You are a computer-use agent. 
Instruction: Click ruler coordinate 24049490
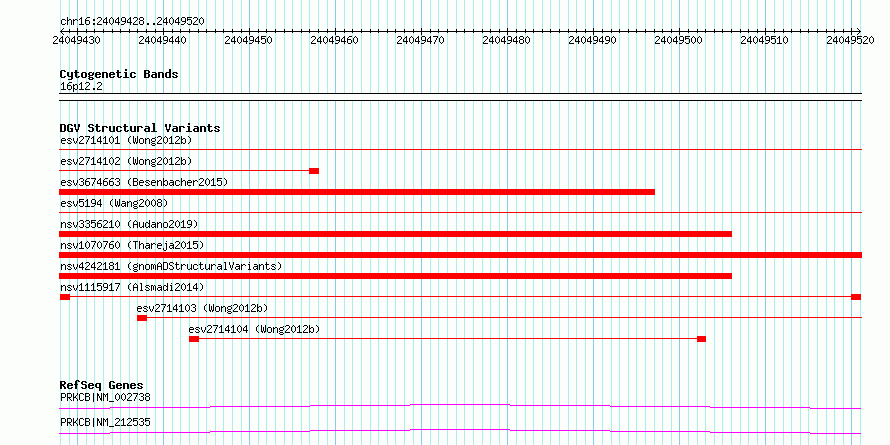coord(593,40)
